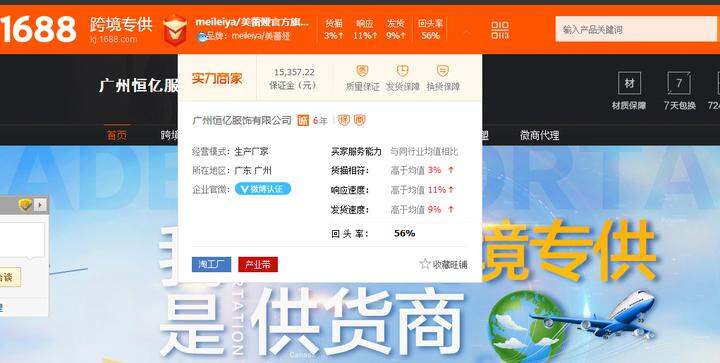Click the star icon for 收藏旺铺

(x=425, y=264)
